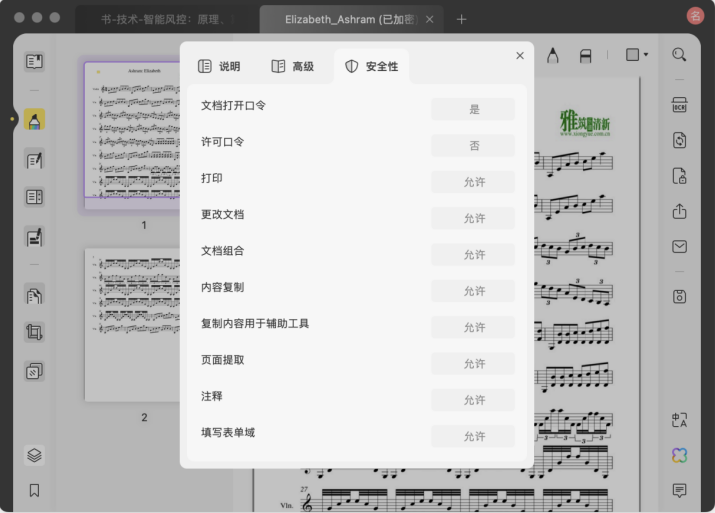This screenshot has width=715, height=513.
Task: Run OCR recognition from right sidebar
Action: point(679,105)
